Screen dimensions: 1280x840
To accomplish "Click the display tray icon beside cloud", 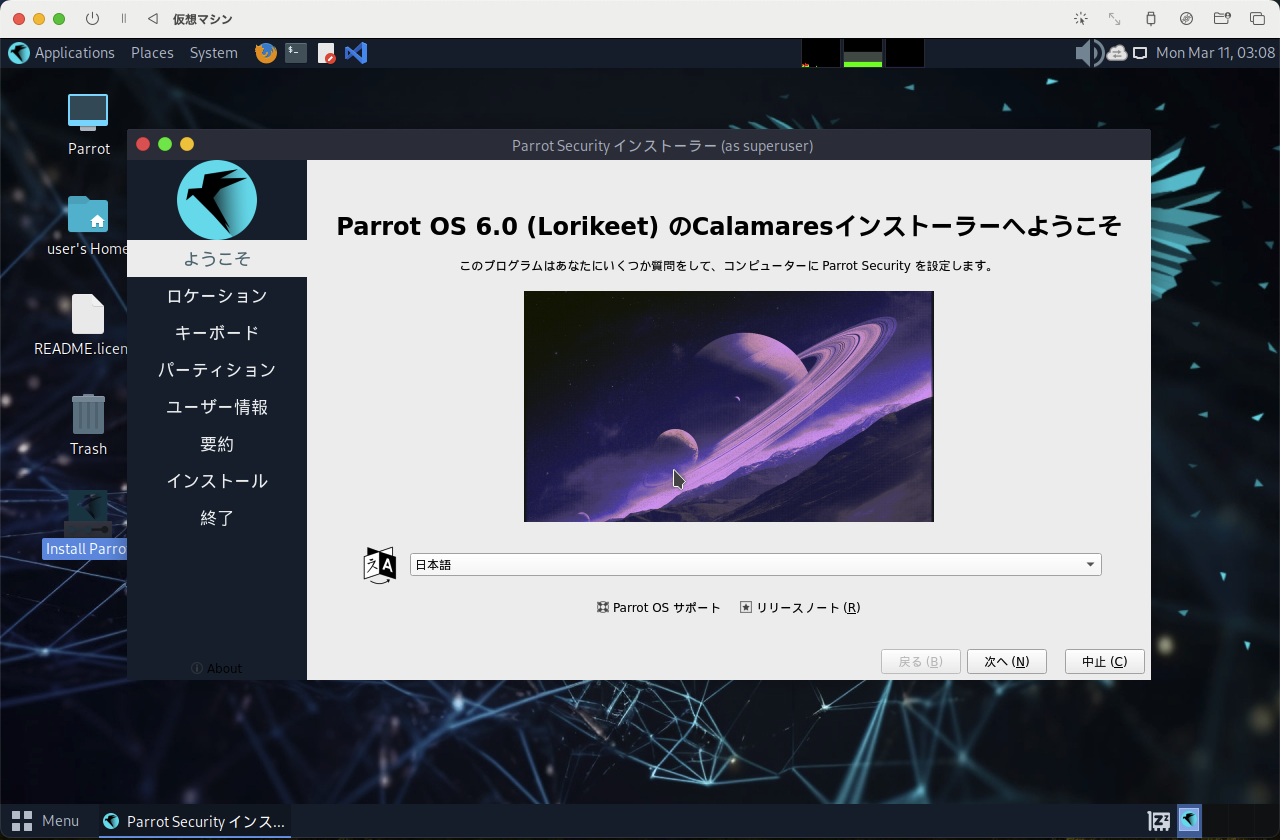I will (1140, 53).
